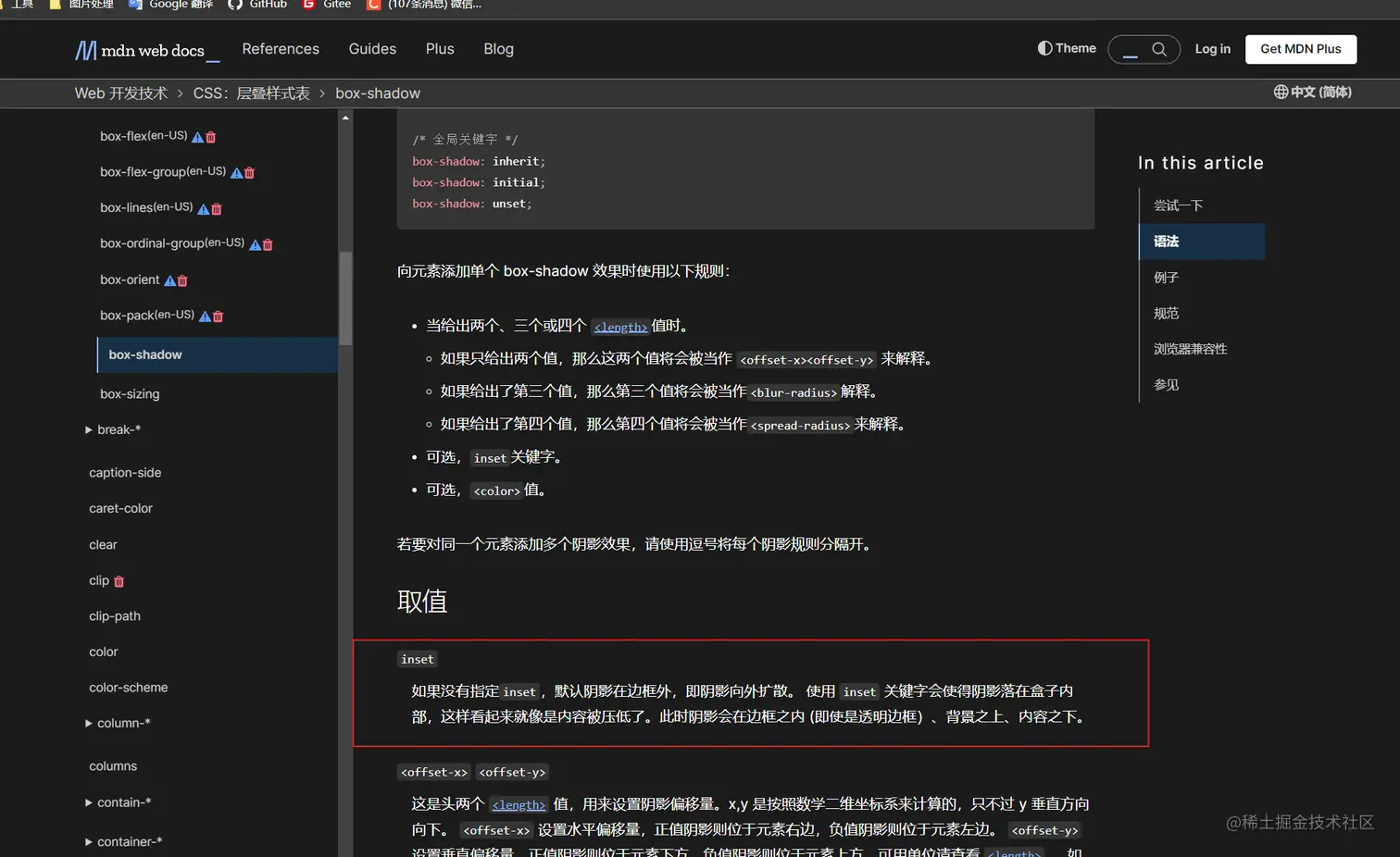Click the sidebar scrollbar thumb
The width and height of the screenshot is (1400, 857).
(x=346, y=298)
